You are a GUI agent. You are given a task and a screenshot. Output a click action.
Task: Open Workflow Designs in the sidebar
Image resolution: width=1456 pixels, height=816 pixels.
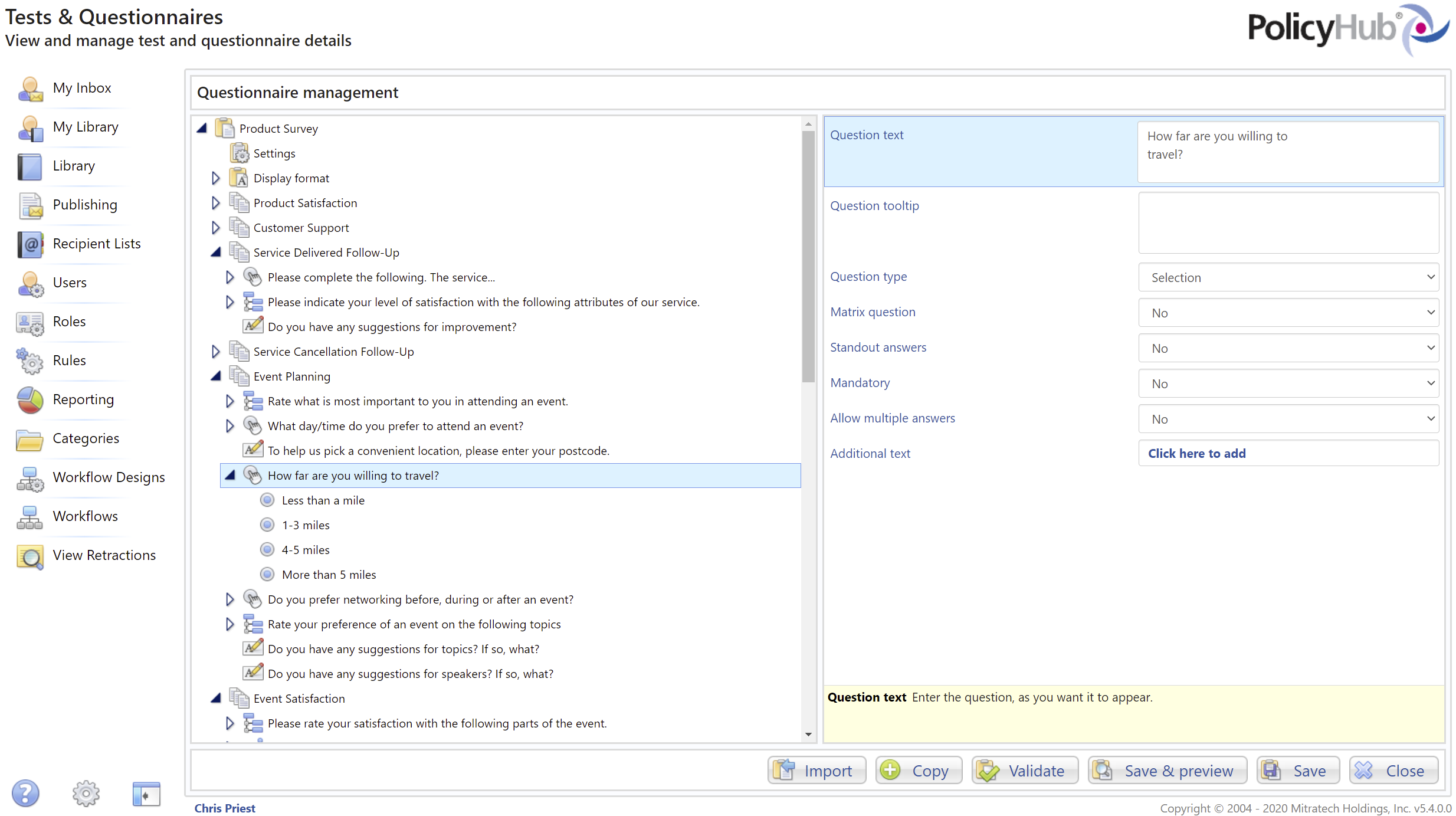click(109, 477)
